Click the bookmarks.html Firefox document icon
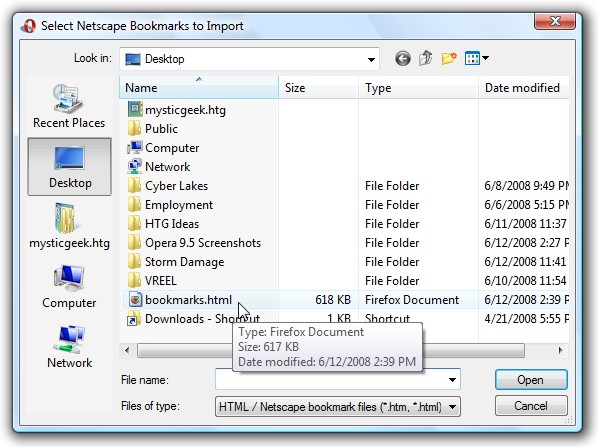The image size is (598, 447). [135, 300]
